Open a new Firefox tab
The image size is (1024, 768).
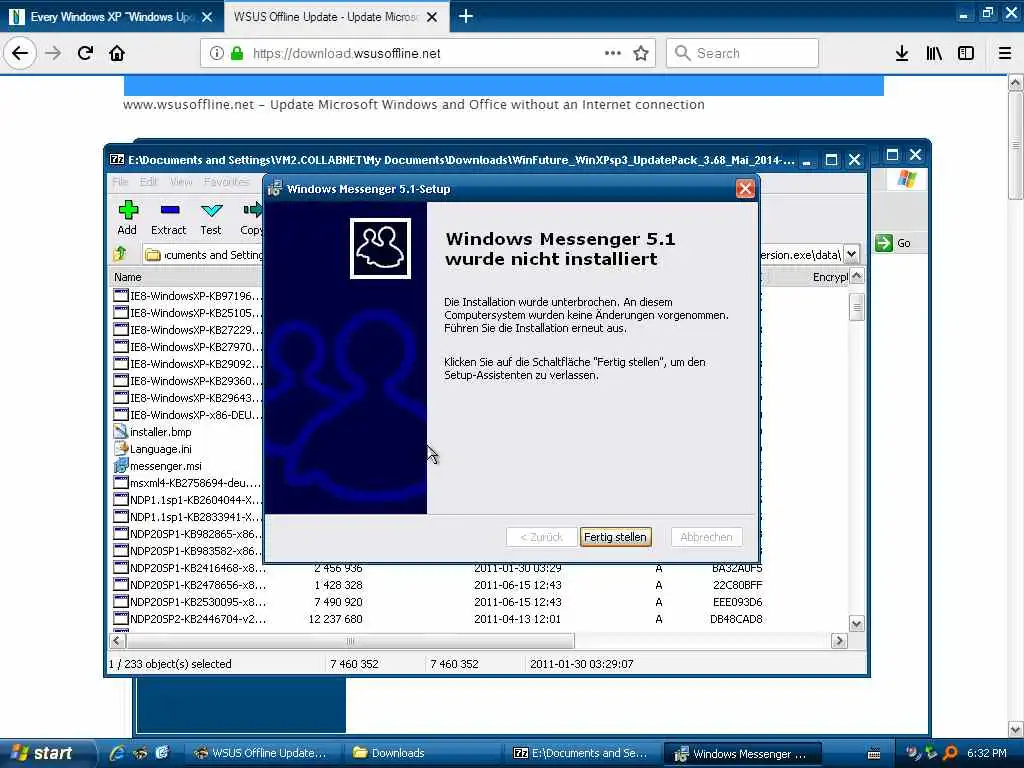point(466,16)
